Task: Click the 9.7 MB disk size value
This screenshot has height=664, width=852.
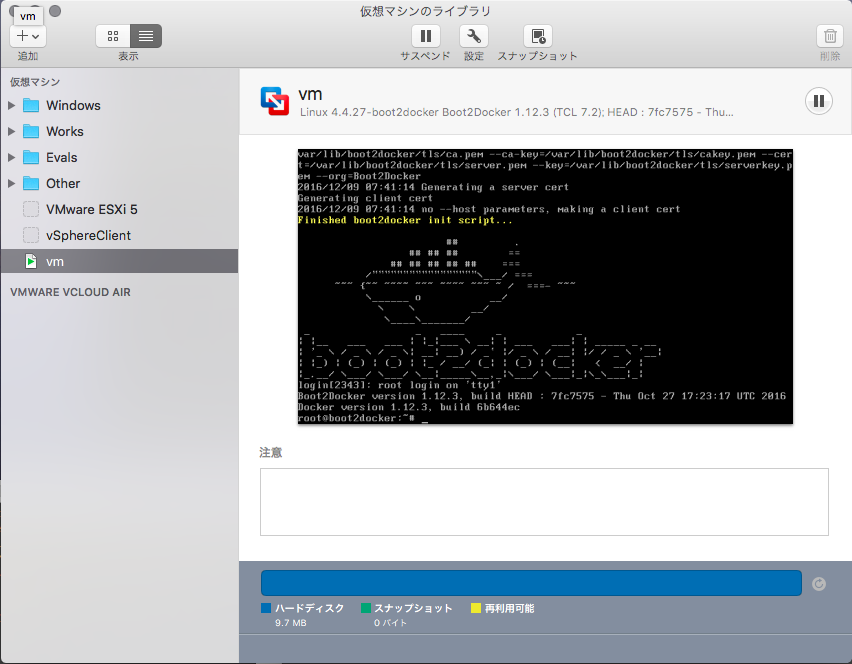Action: (291, 623)
